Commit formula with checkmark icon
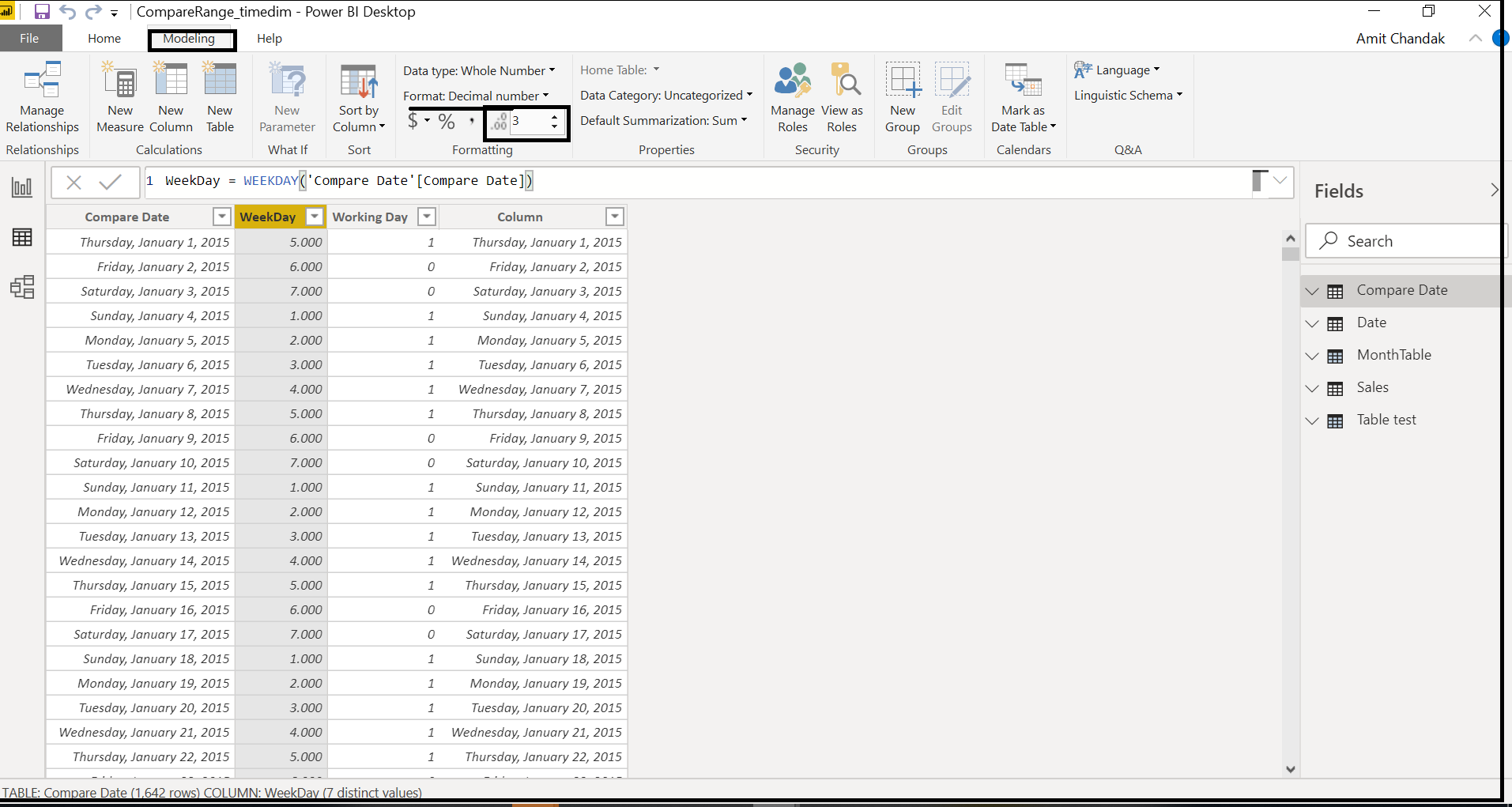The height and width of the screenshot is (807, 1512). 111,183
